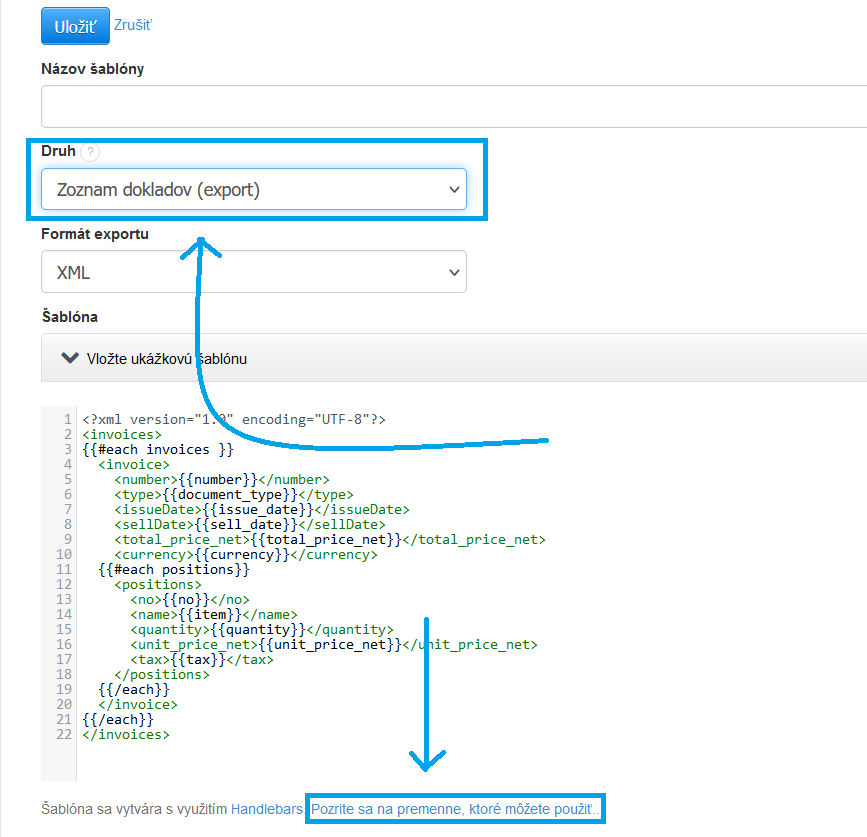Place cursor on the XML declaration line

point(234,420)
